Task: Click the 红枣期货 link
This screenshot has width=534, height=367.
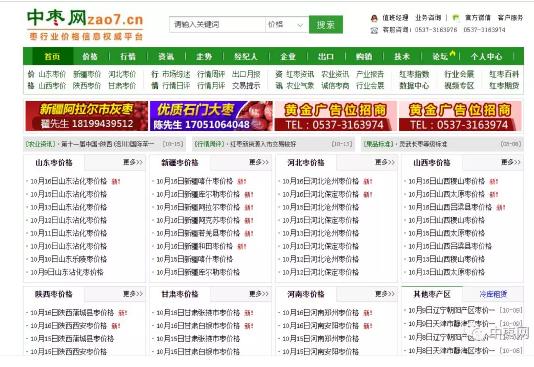Action: click(504, 85)
